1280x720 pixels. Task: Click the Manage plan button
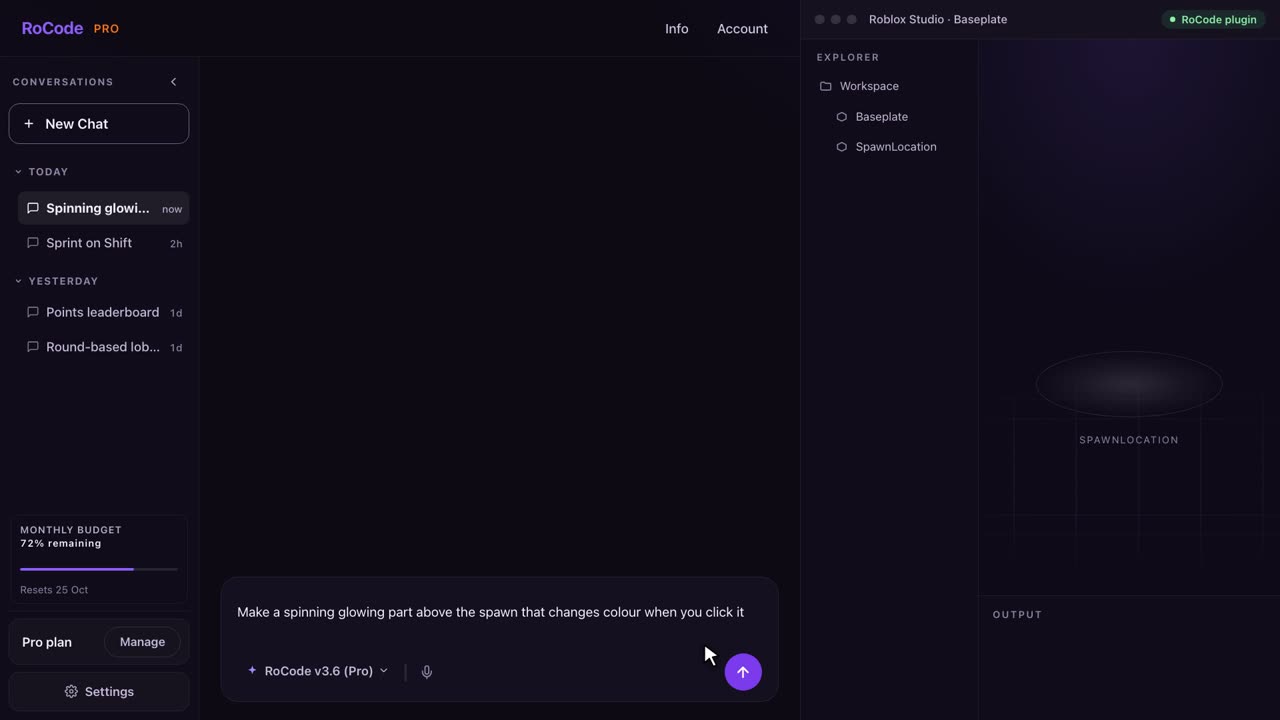142,642
